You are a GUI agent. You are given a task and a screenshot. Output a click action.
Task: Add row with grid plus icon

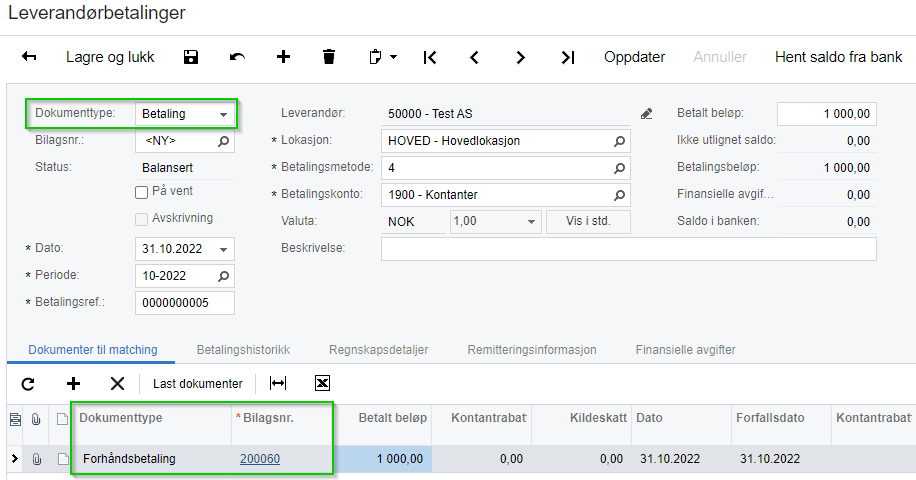(x=73, y=384)
